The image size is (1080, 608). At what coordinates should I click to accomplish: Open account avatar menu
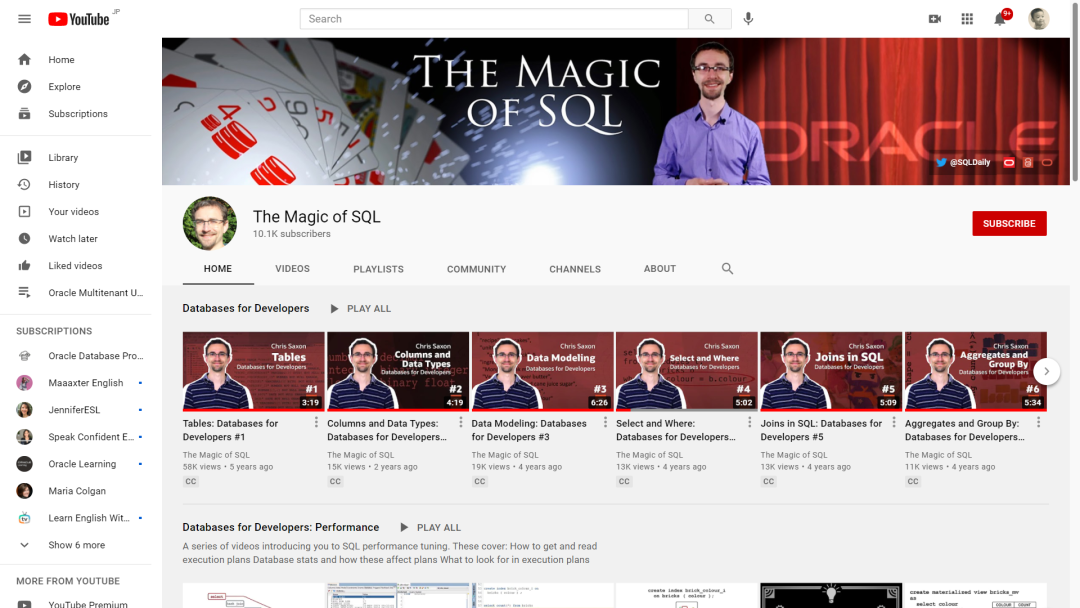1039,19
